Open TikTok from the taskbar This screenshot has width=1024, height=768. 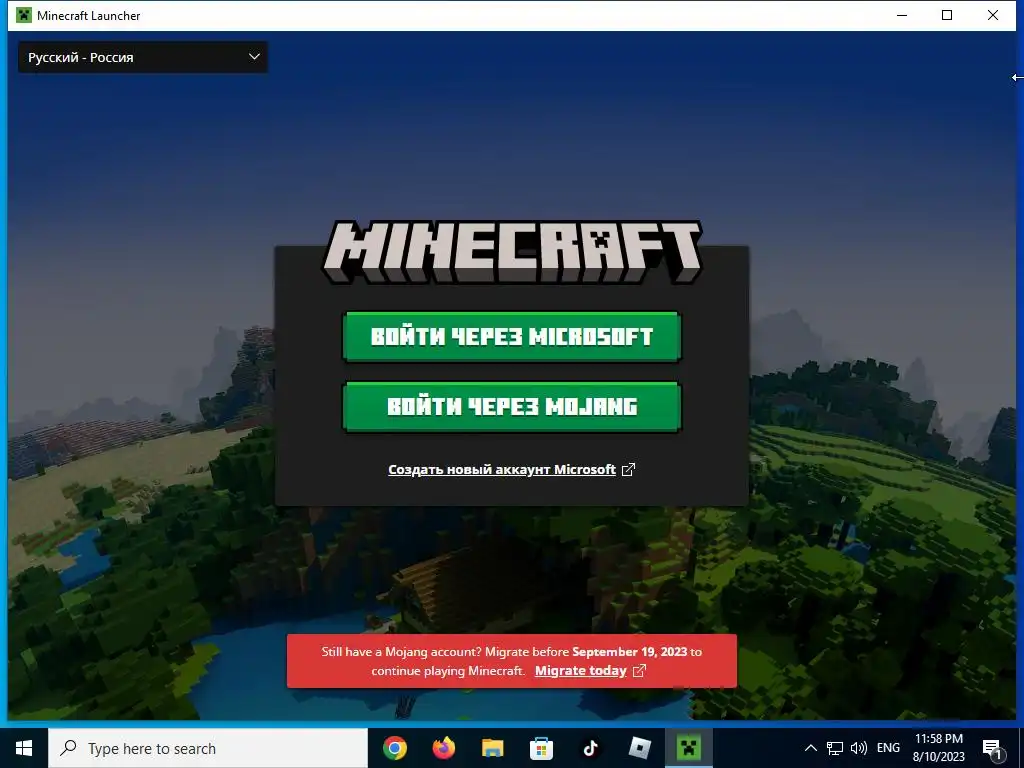pos(590,748)
